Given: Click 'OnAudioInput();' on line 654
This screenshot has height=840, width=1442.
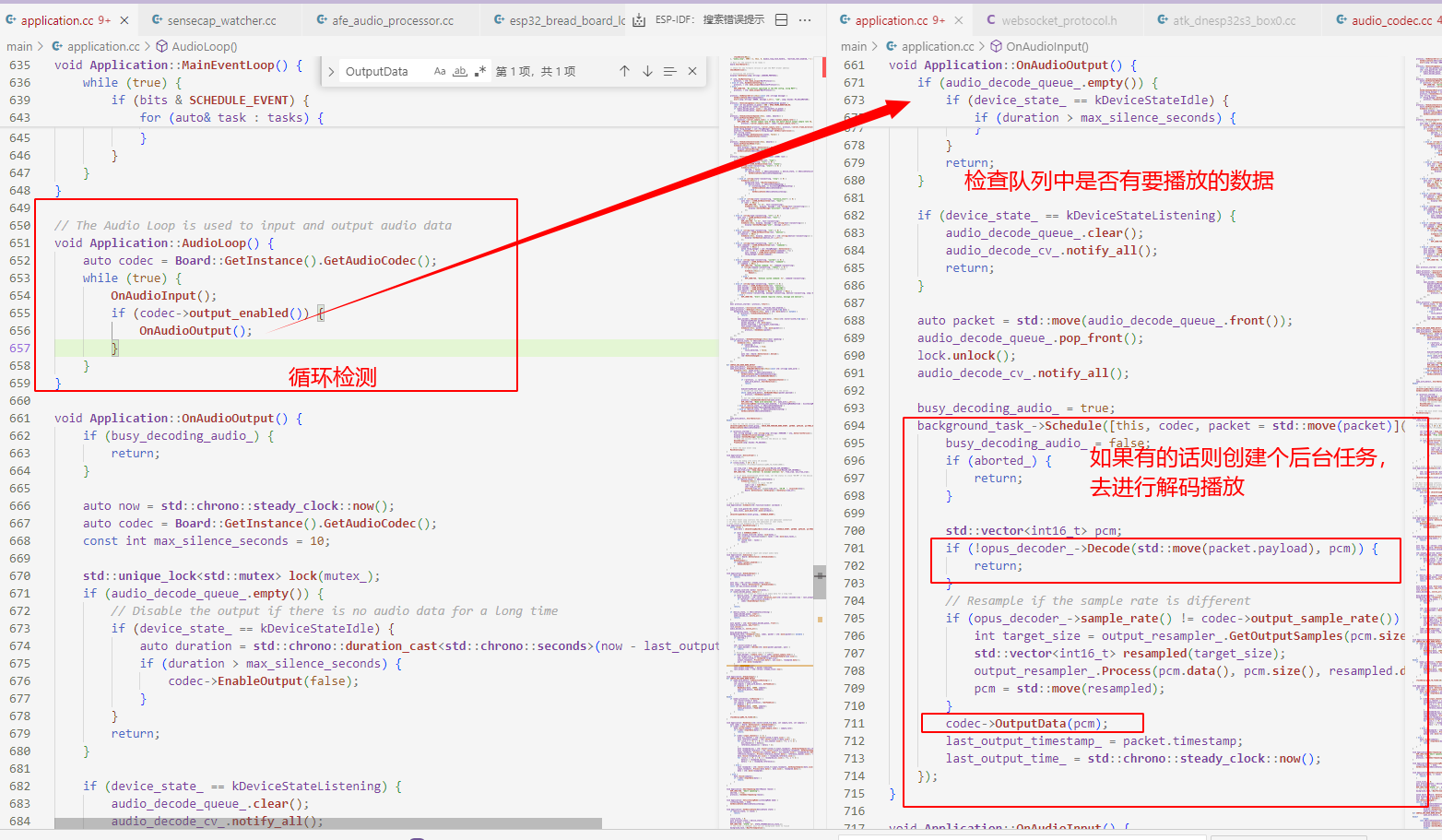Looking at the screenshot, I should [x=163, y=295].
